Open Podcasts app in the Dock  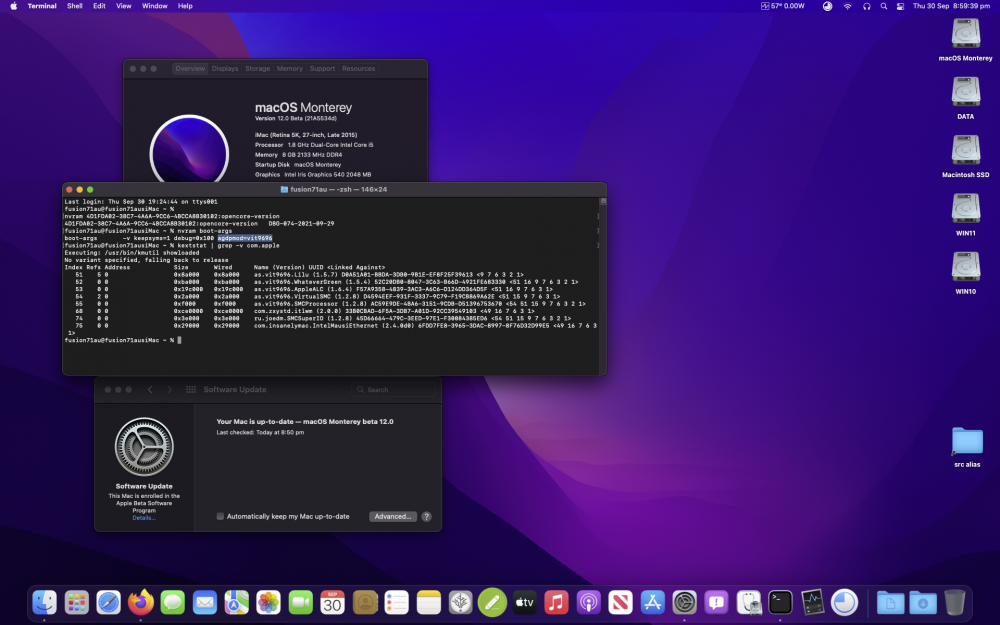[589, 602]
